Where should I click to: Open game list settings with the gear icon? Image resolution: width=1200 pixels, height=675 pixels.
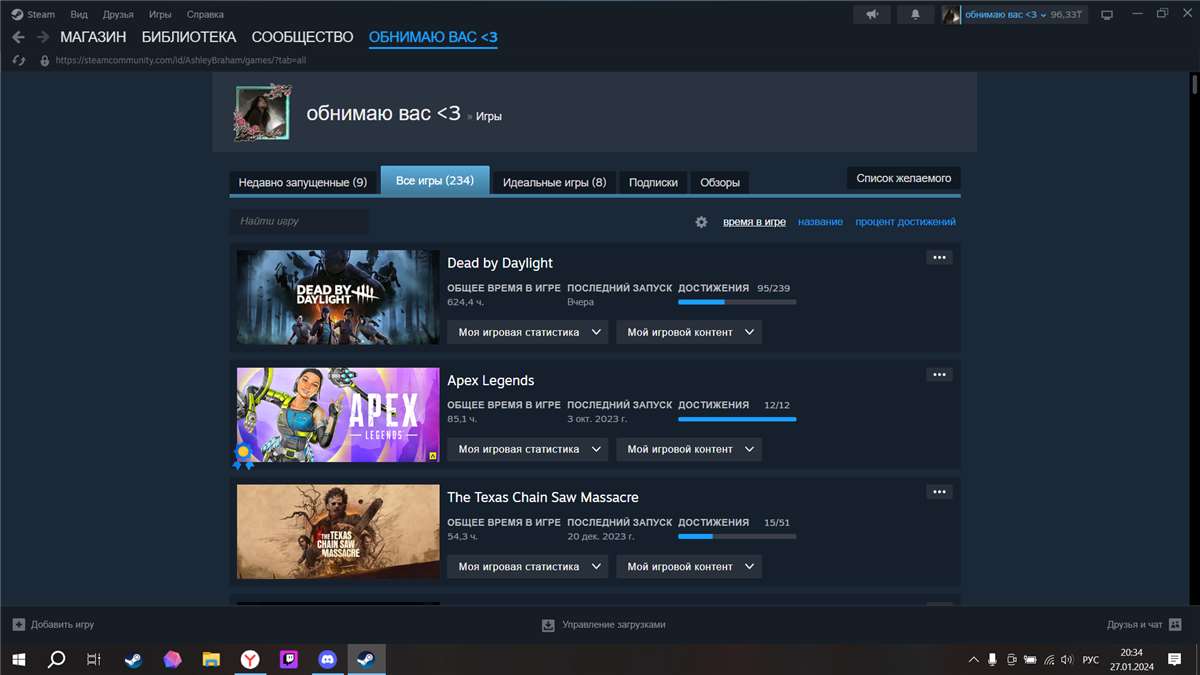pyautogui.click(x=701, y=222)
